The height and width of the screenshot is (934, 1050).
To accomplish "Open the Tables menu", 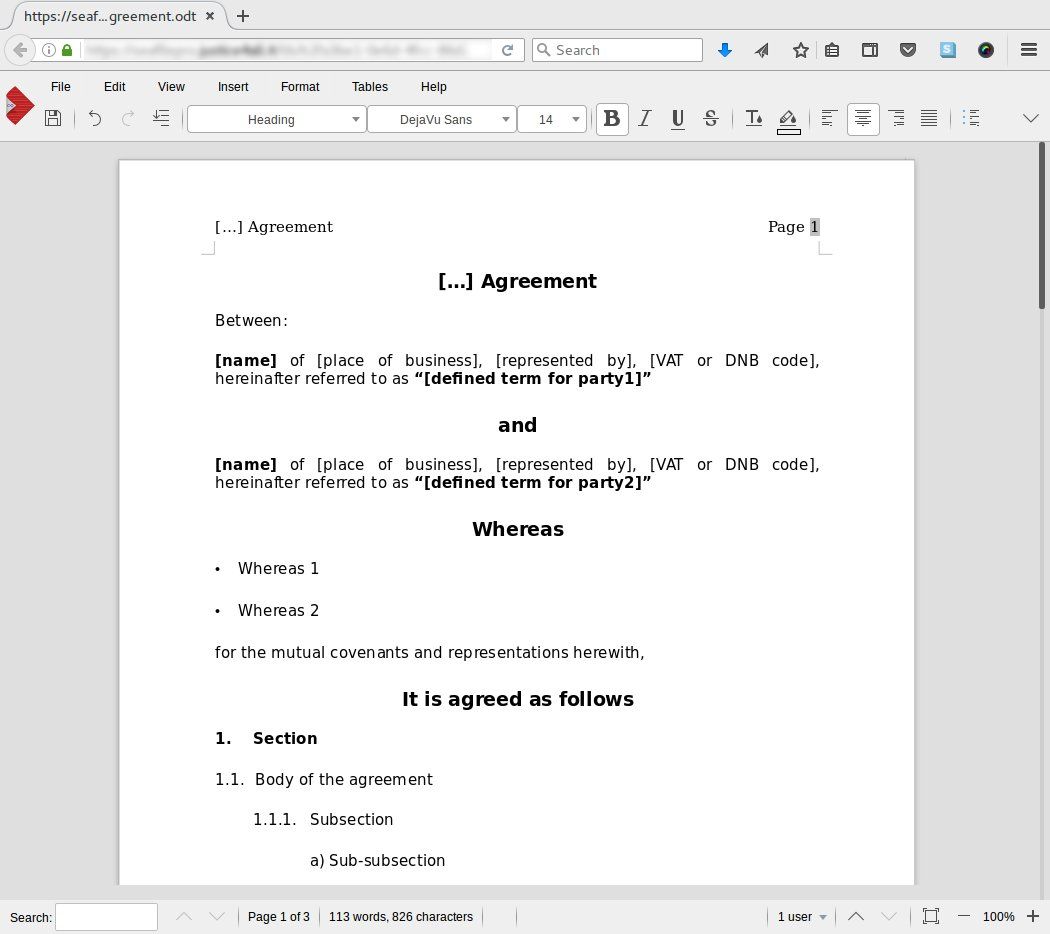I will (370, 87).
